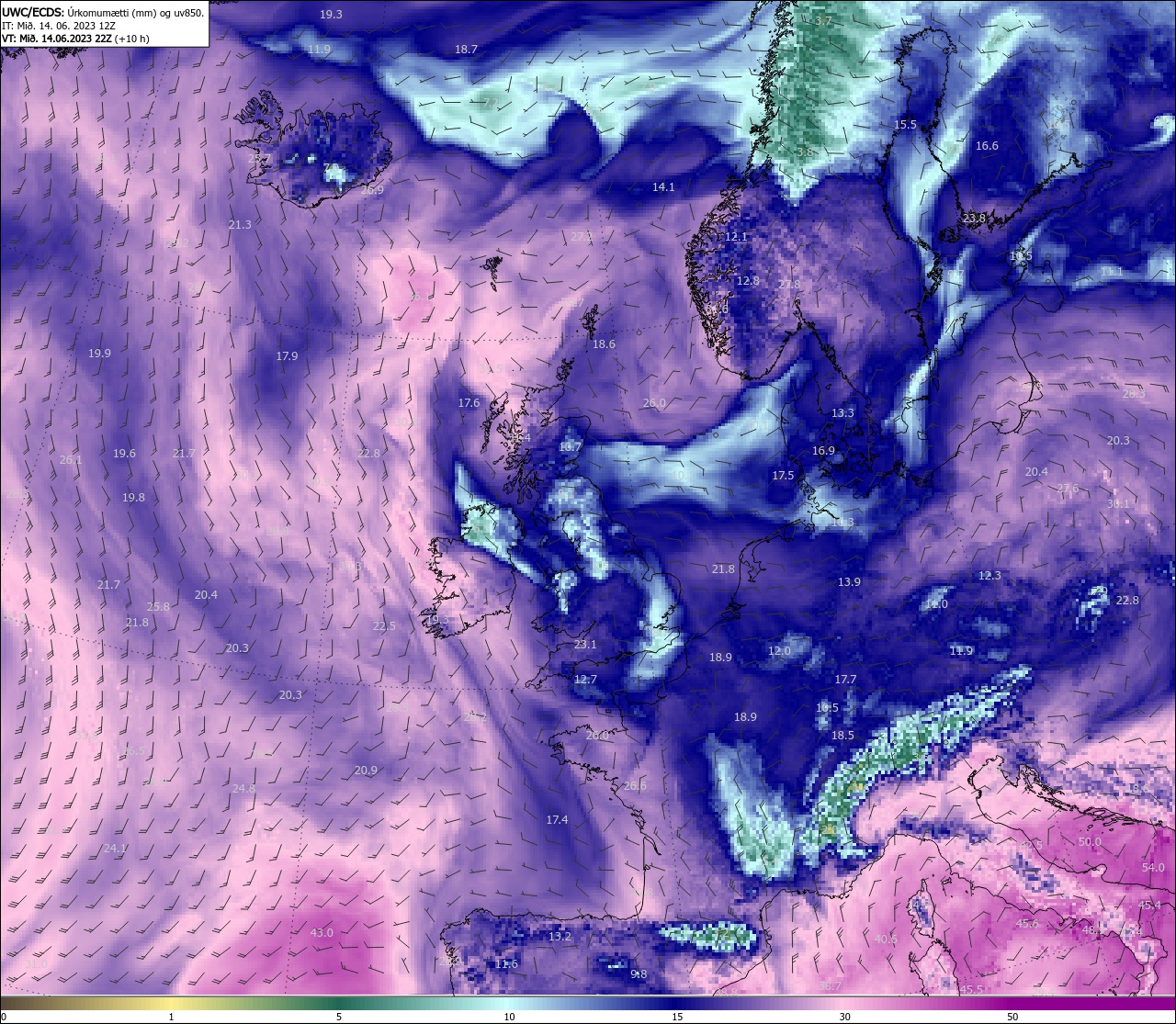
Task: Click the value label '25.8'
Action: click(x=158, y=607)
